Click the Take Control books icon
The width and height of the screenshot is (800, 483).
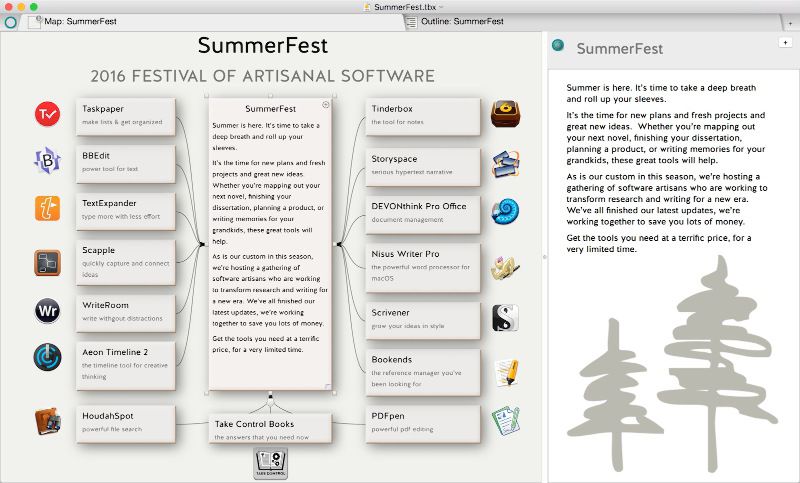[x=270, y=461]
